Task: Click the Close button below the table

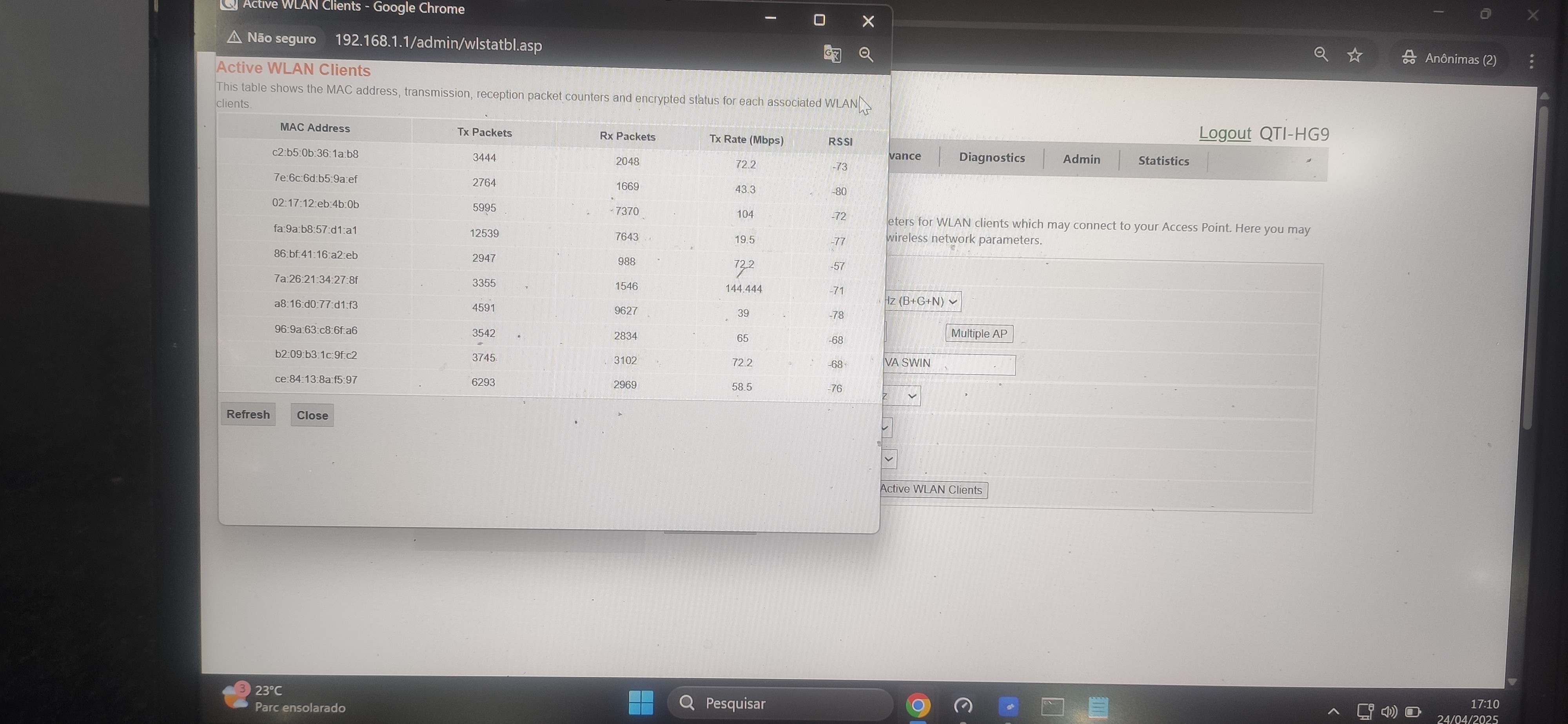Action: click(312, 415)
